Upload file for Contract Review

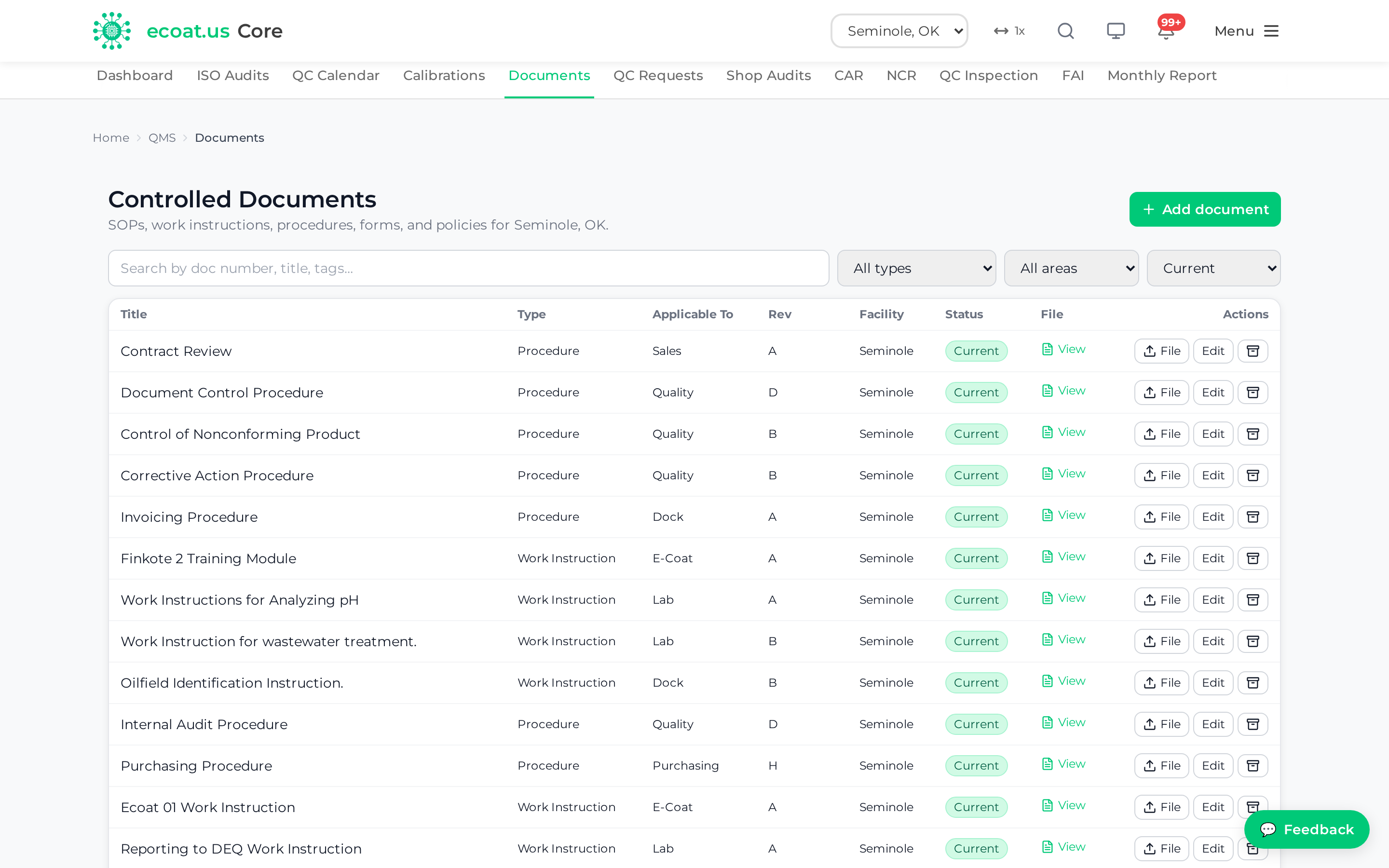click(x=1161, y=351)
